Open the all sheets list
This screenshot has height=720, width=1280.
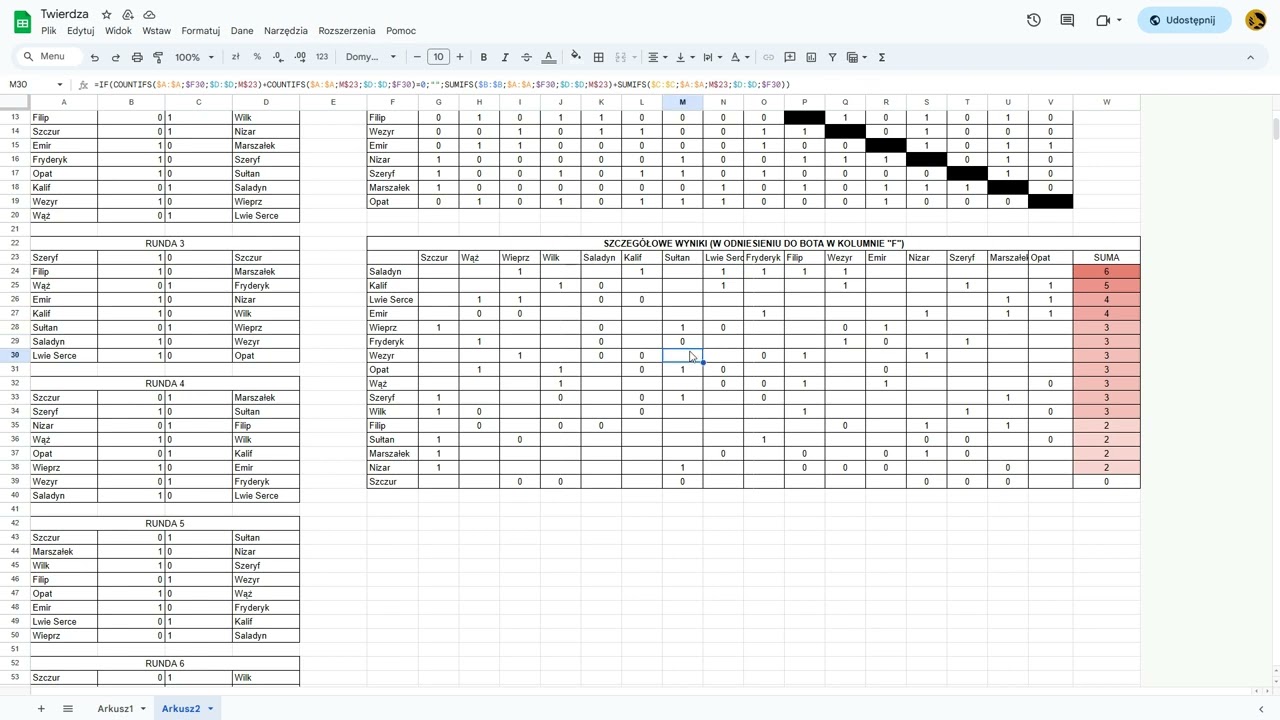tap(68, 708)
